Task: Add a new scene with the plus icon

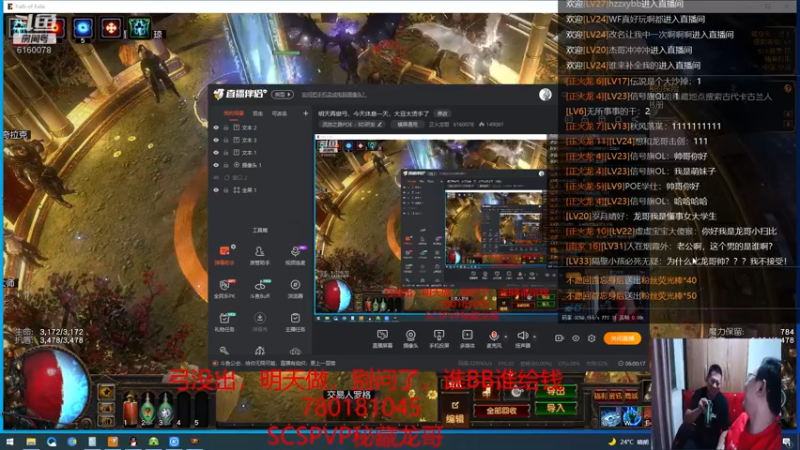Action: [x=305, y=113]
